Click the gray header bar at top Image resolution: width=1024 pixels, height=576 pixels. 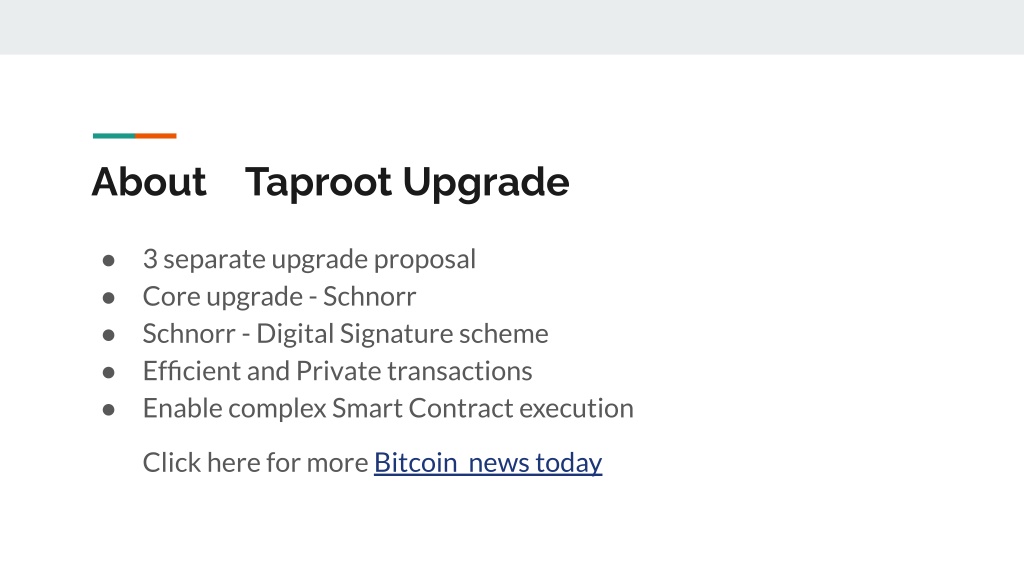point(512,27)
